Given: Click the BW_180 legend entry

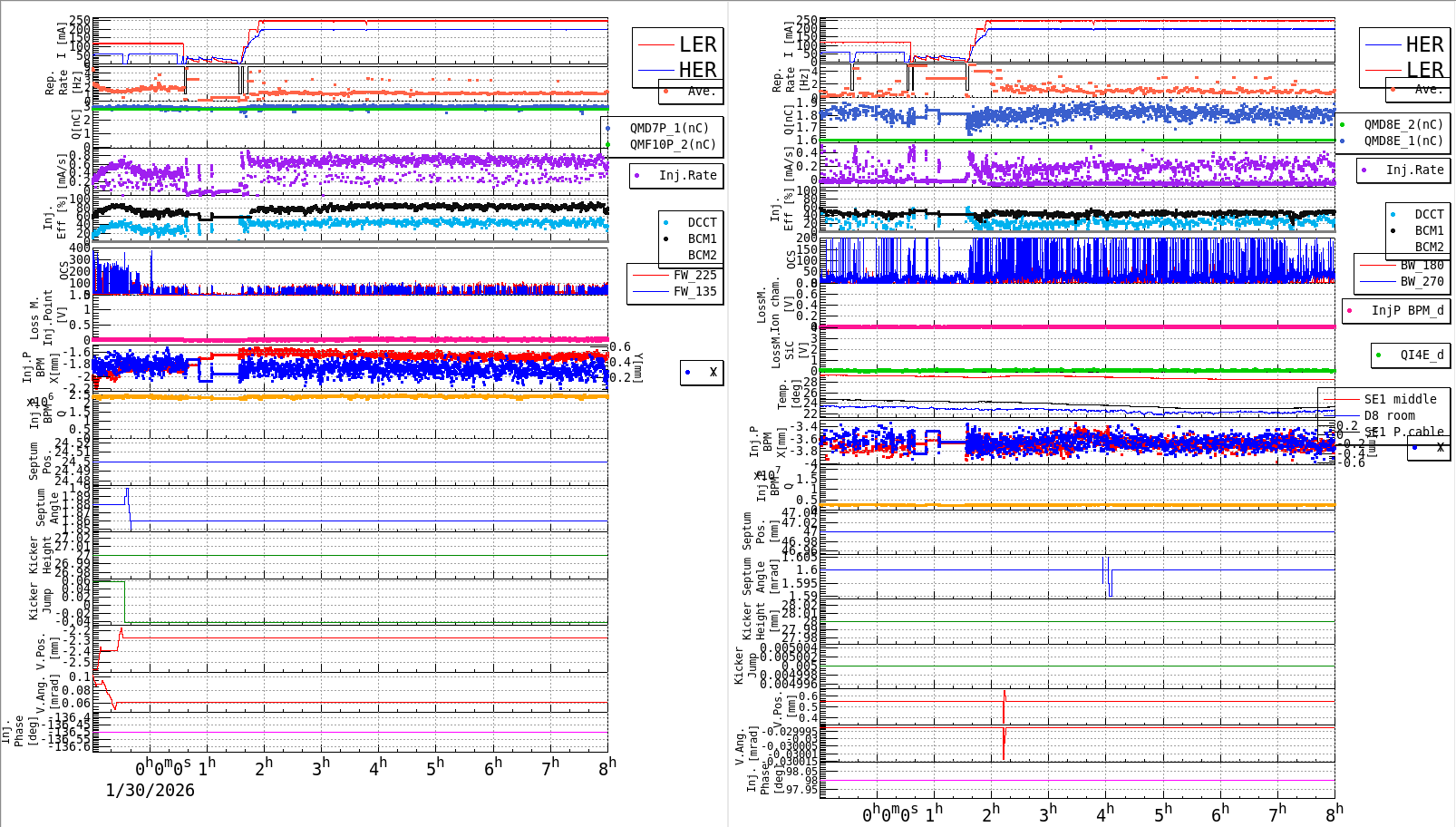Looking at the screenshot, I should pyautogui.click(x=1422, y=265).
